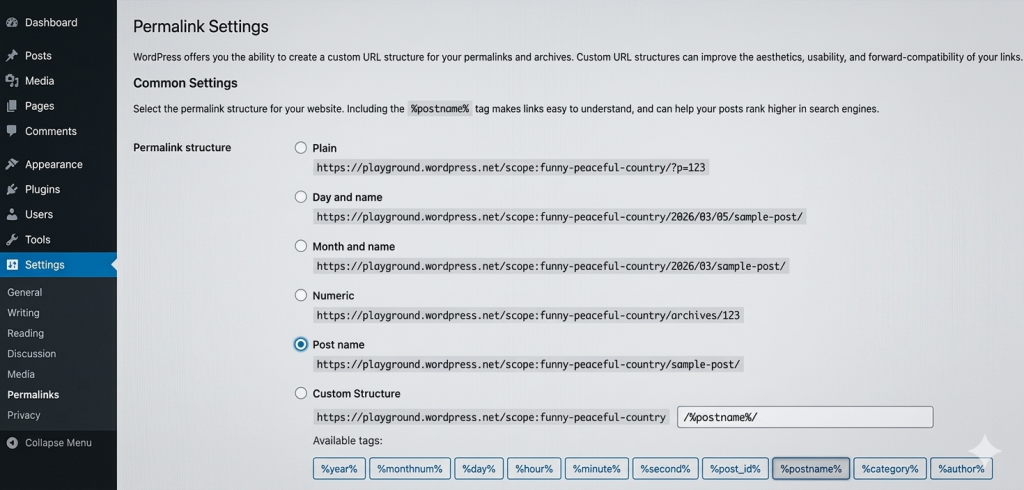Open the Settings menu item
This screenshot has height=490, width=1024.
pyautogui.click(x=58, y=265)
